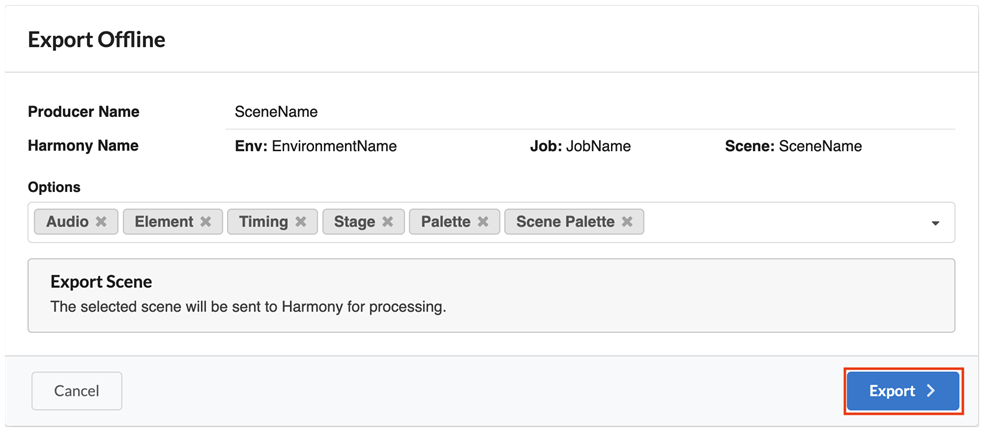Image resolution: width=984 pixels, height=432 pixels.
Task: Click the Scene Palette tag label
Action: click(x=565, y=222)
